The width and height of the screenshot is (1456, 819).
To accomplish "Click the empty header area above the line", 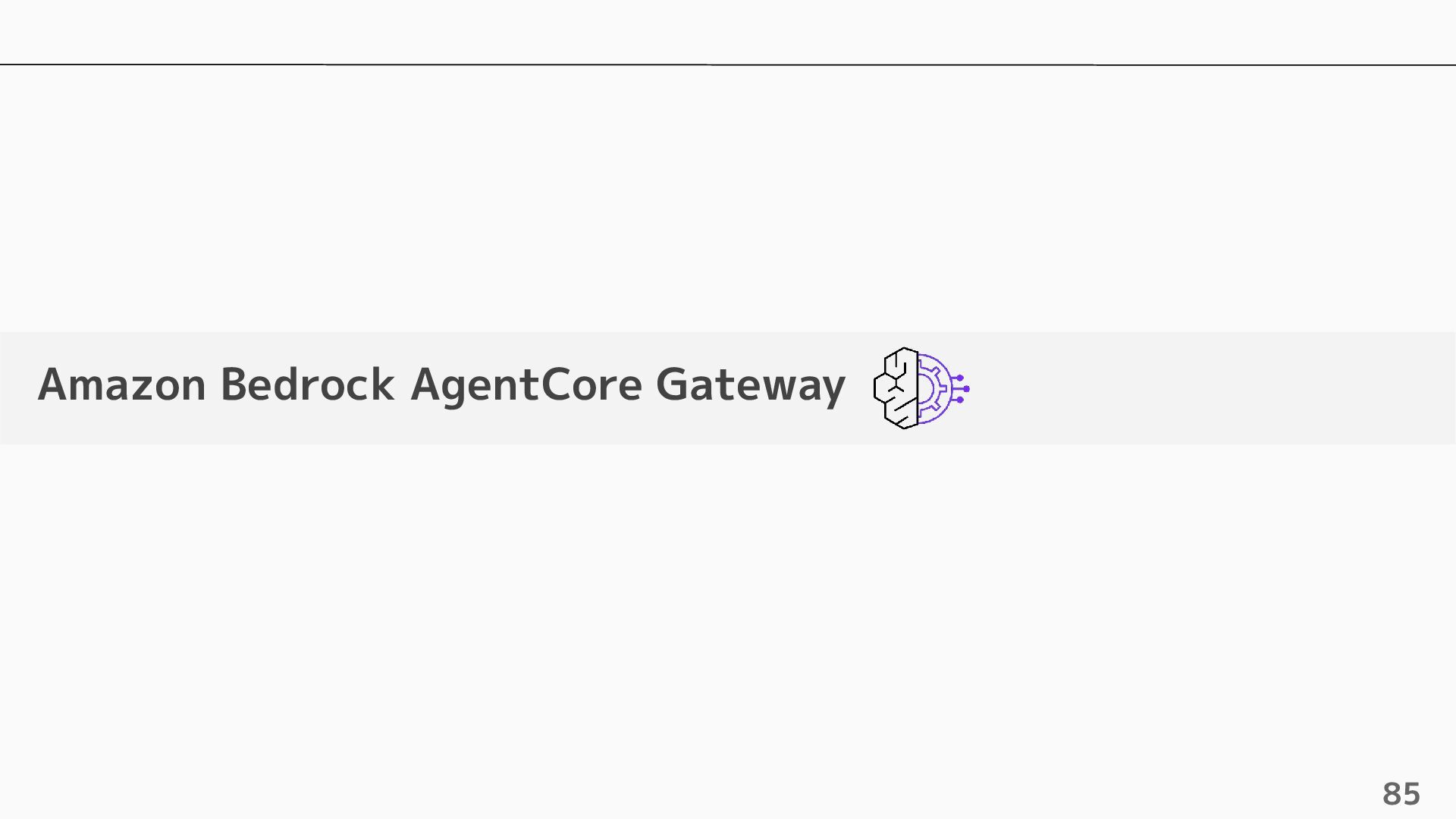I will (x=728, y=31).
